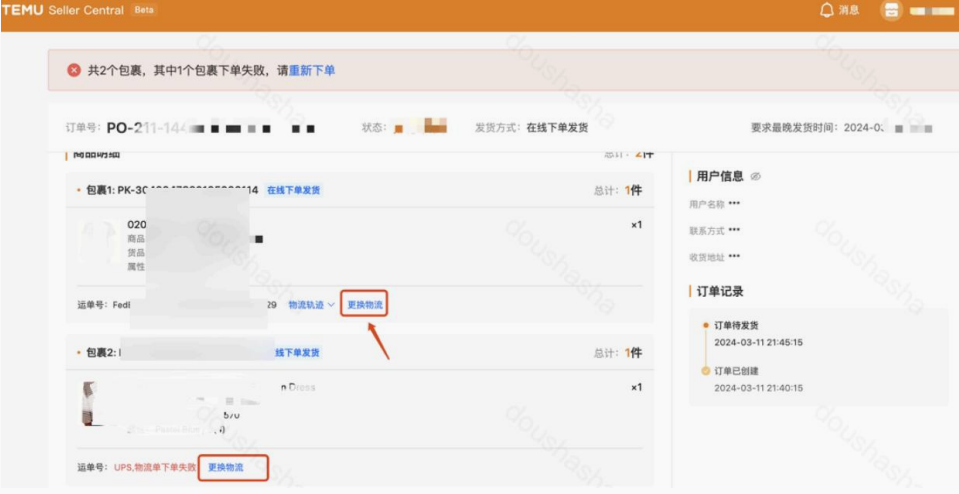Image resolution: width=959 pixels, height=494 pixels.
Task: Open package 1 product thumbnail
Action: tap(100, 243)
